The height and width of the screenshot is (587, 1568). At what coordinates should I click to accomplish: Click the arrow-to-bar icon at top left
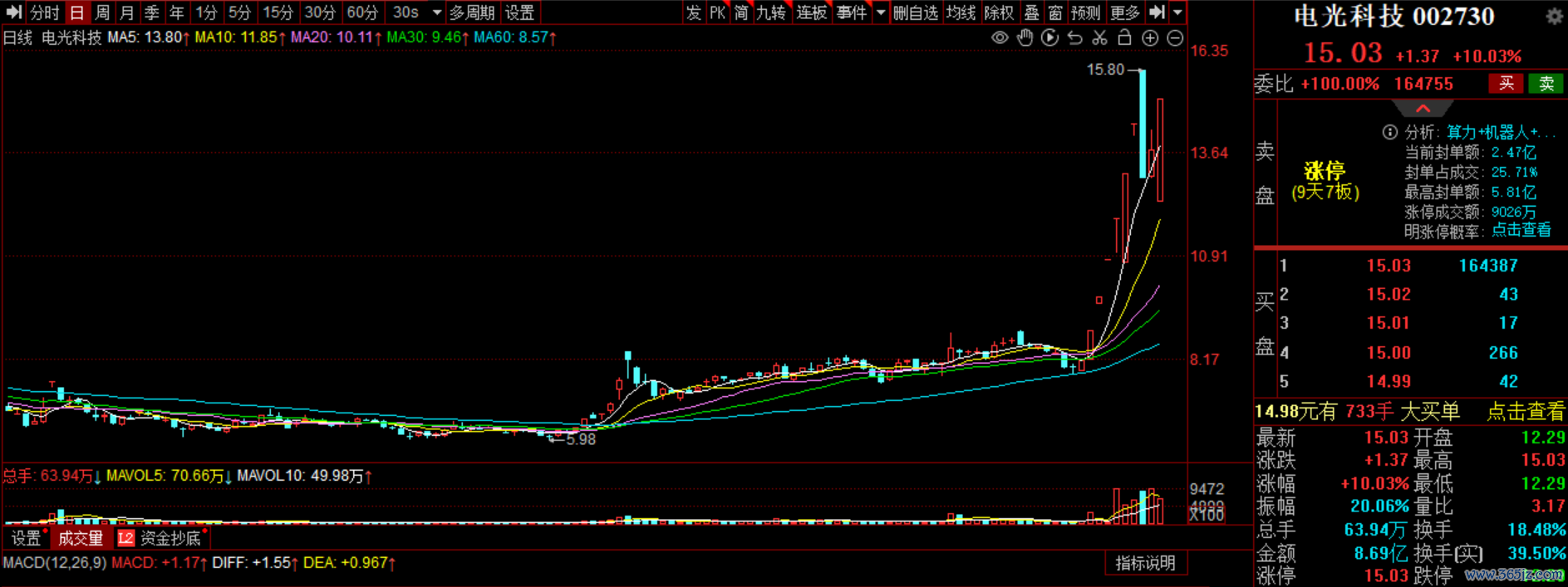click(13, 12)
